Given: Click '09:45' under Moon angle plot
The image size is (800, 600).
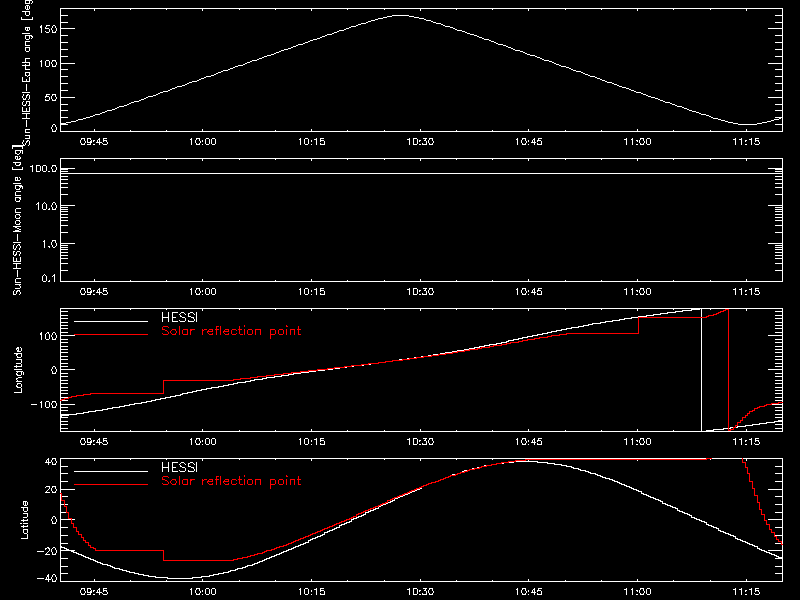Looking at the screenshot, I should 94,292.
